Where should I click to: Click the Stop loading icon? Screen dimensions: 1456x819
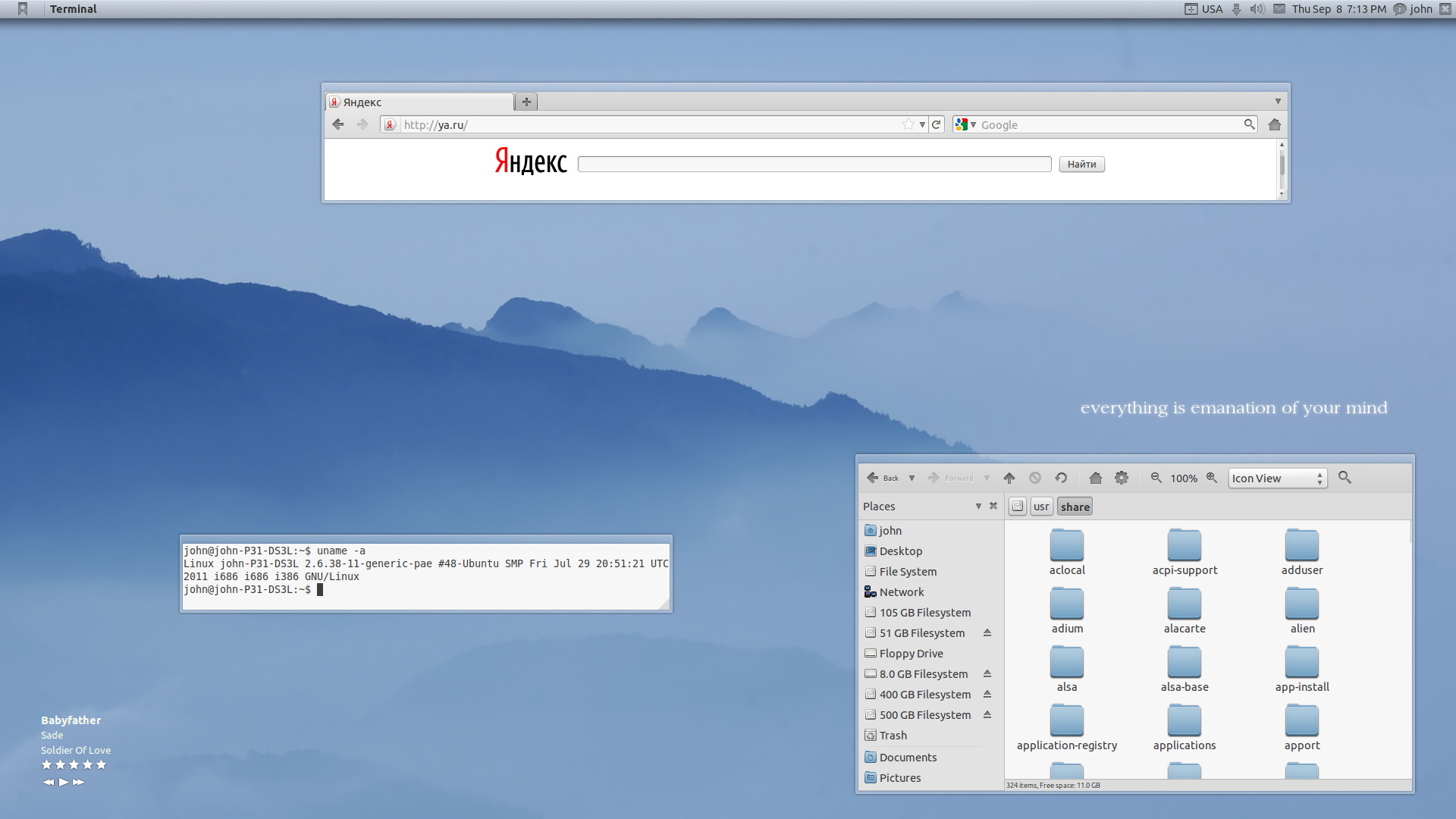tap(1035, 478)
